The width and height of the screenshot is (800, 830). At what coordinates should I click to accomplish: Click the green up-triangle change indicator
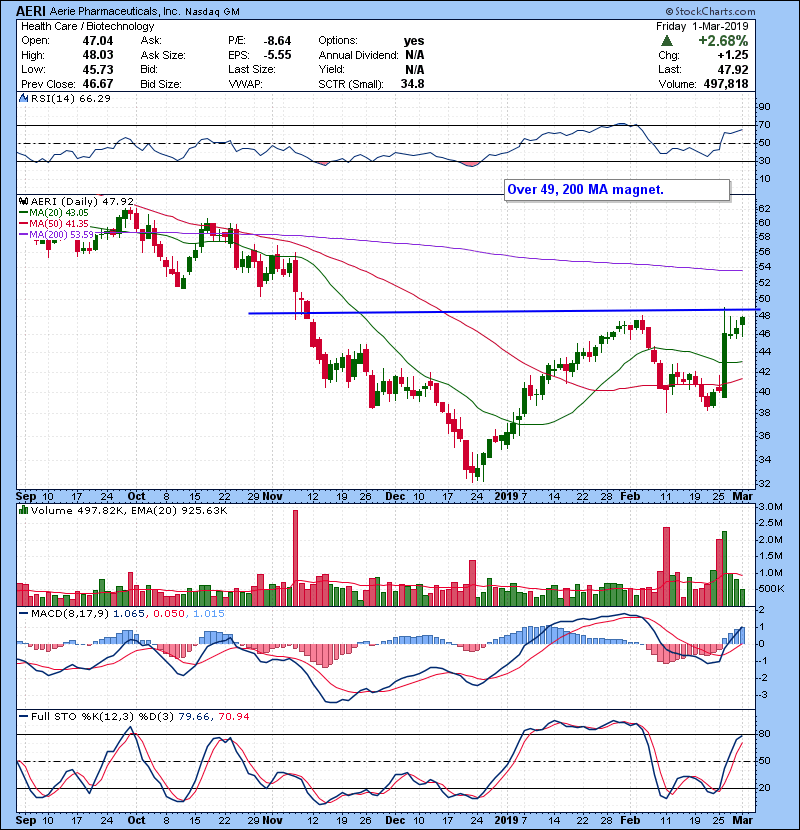[667, 40]
